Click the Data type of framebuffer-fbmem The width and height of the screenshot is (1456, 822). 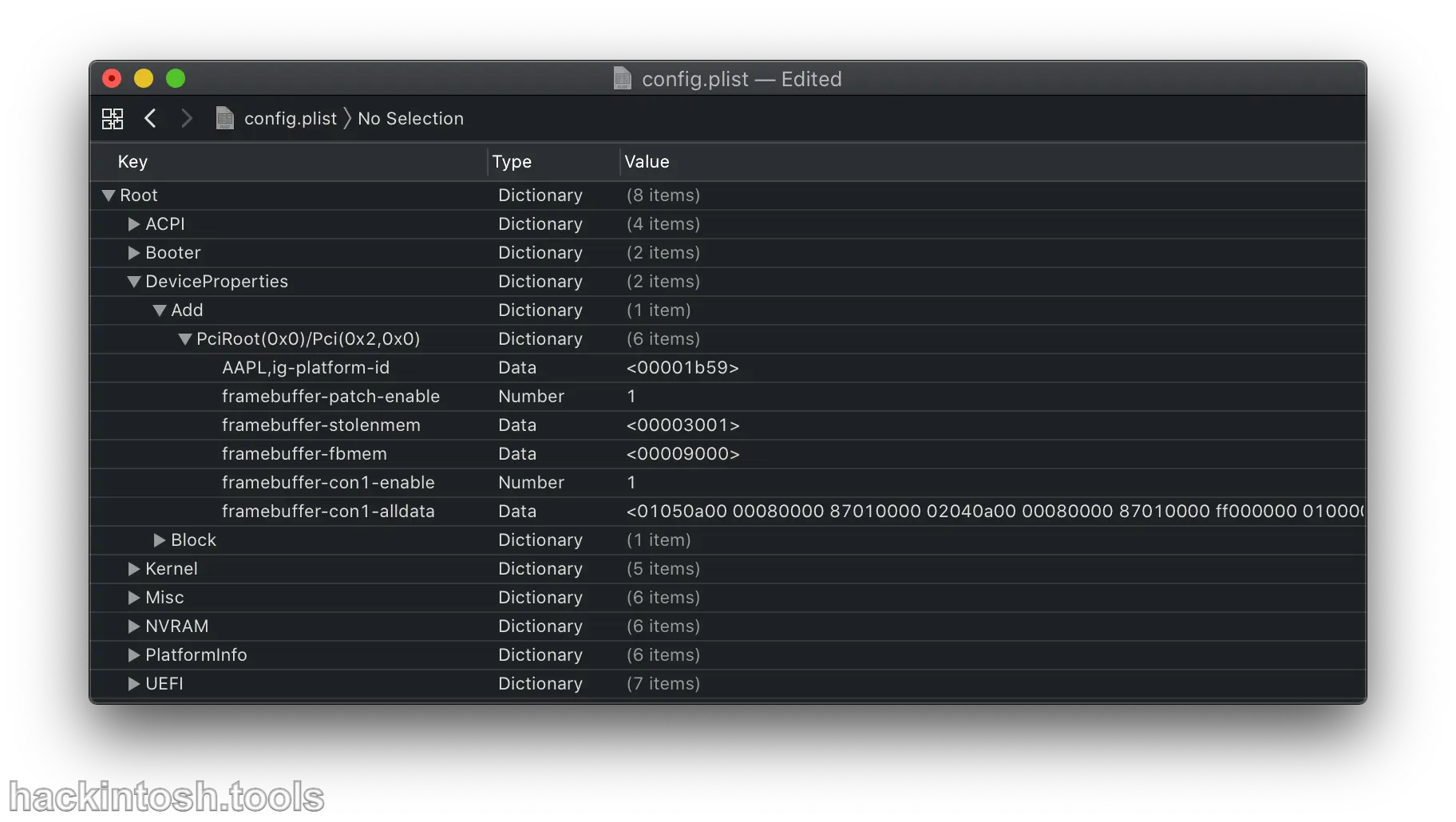517,454
